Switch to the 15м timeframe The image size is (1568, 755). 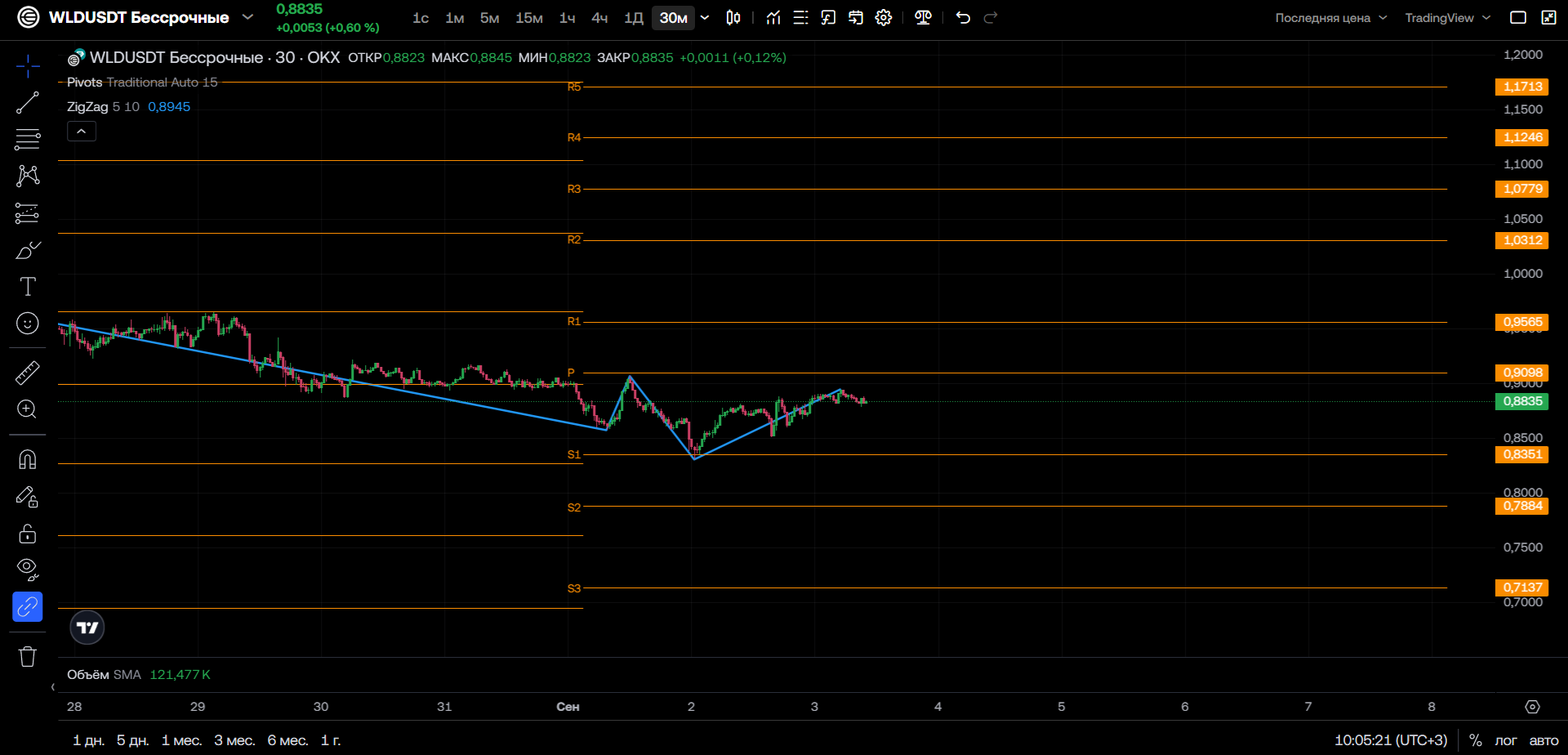point(529,18)
